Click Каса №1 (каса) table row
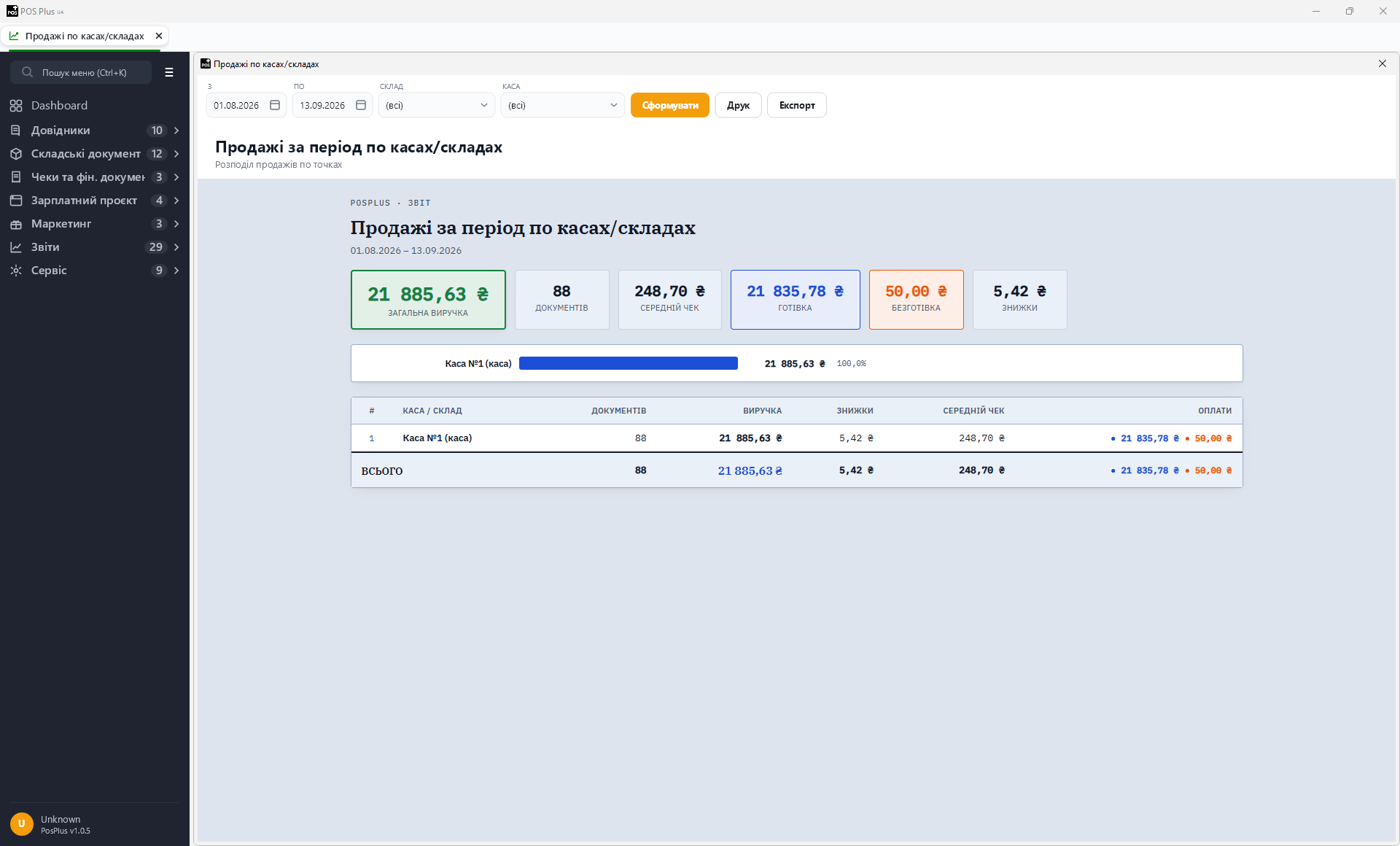This screenshot has width=1400, height=846. click(797, 438)
